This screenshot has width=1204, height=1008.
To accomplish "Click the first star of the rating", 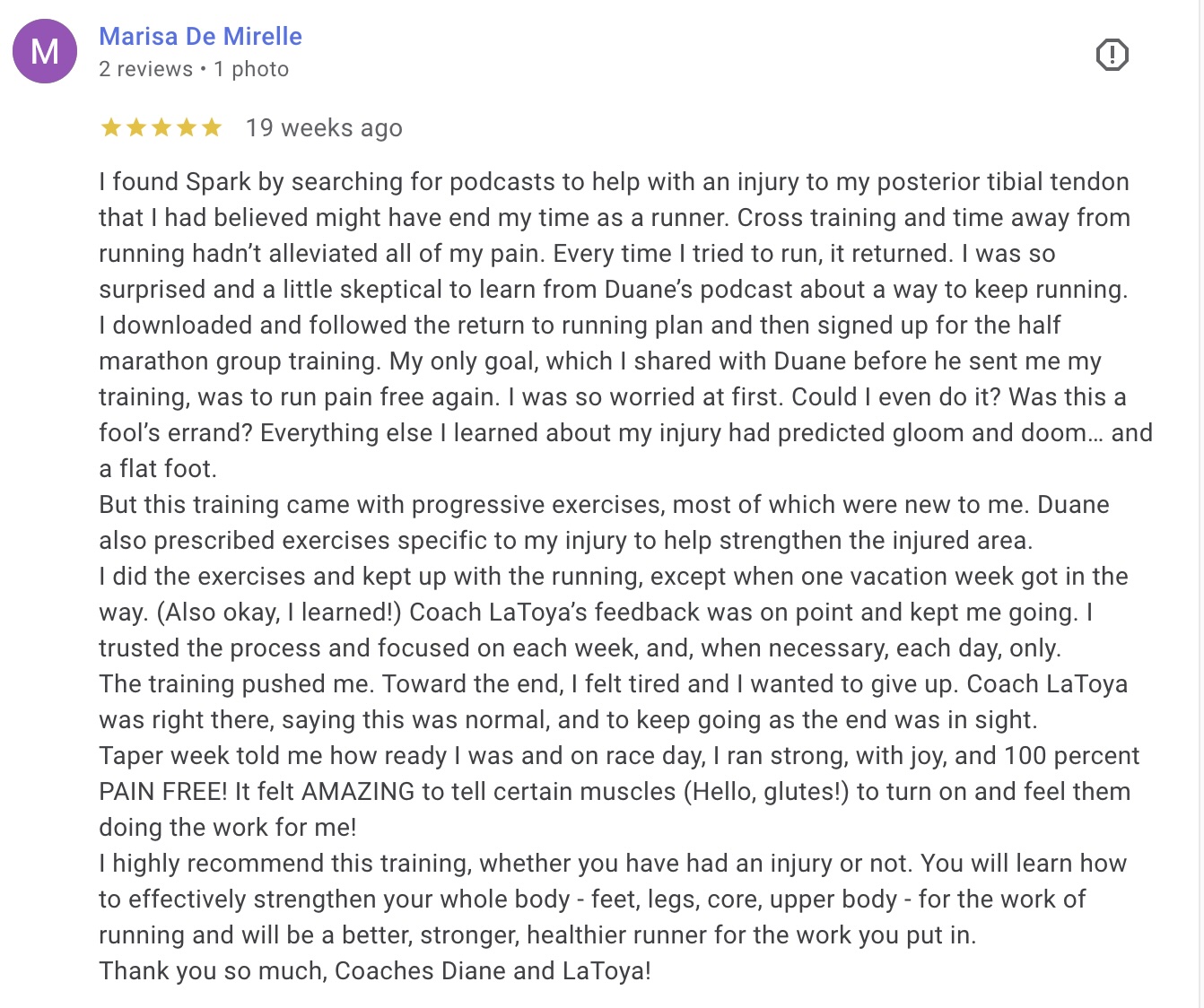I will (x=111, y=128).
